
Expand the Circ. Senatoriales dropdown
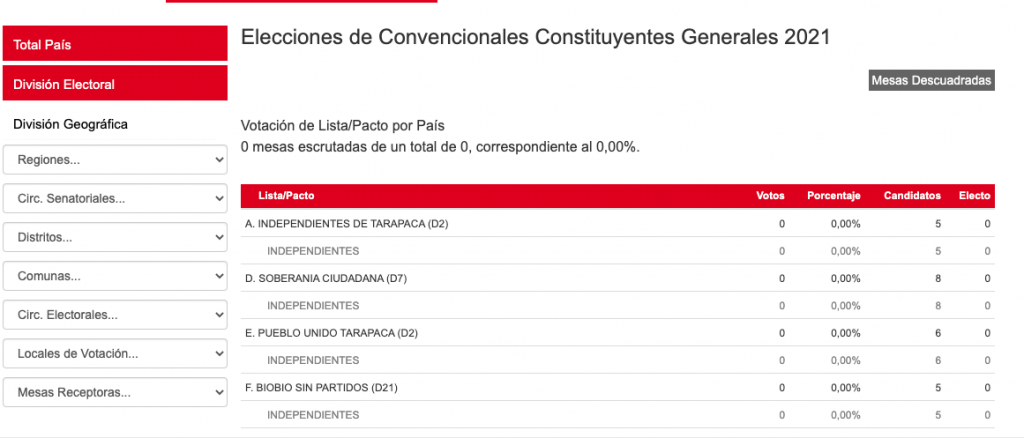click(x=115, y=199)
